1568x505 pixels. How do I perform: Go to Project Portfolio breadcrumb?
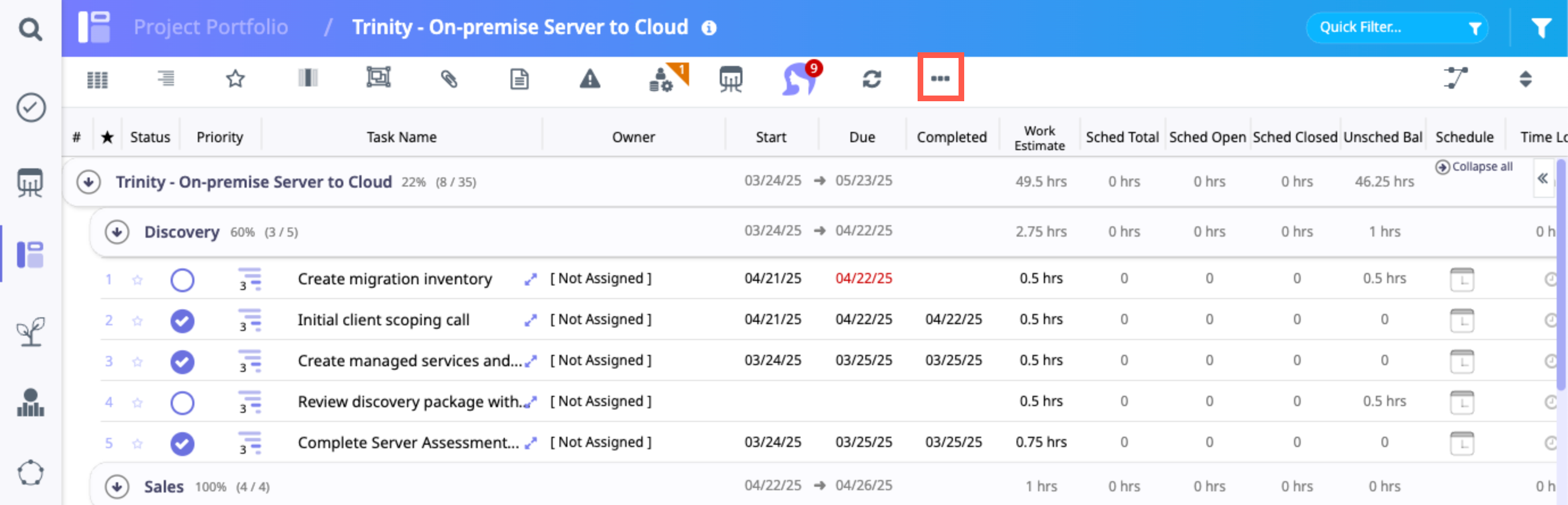tap(210, 27)
